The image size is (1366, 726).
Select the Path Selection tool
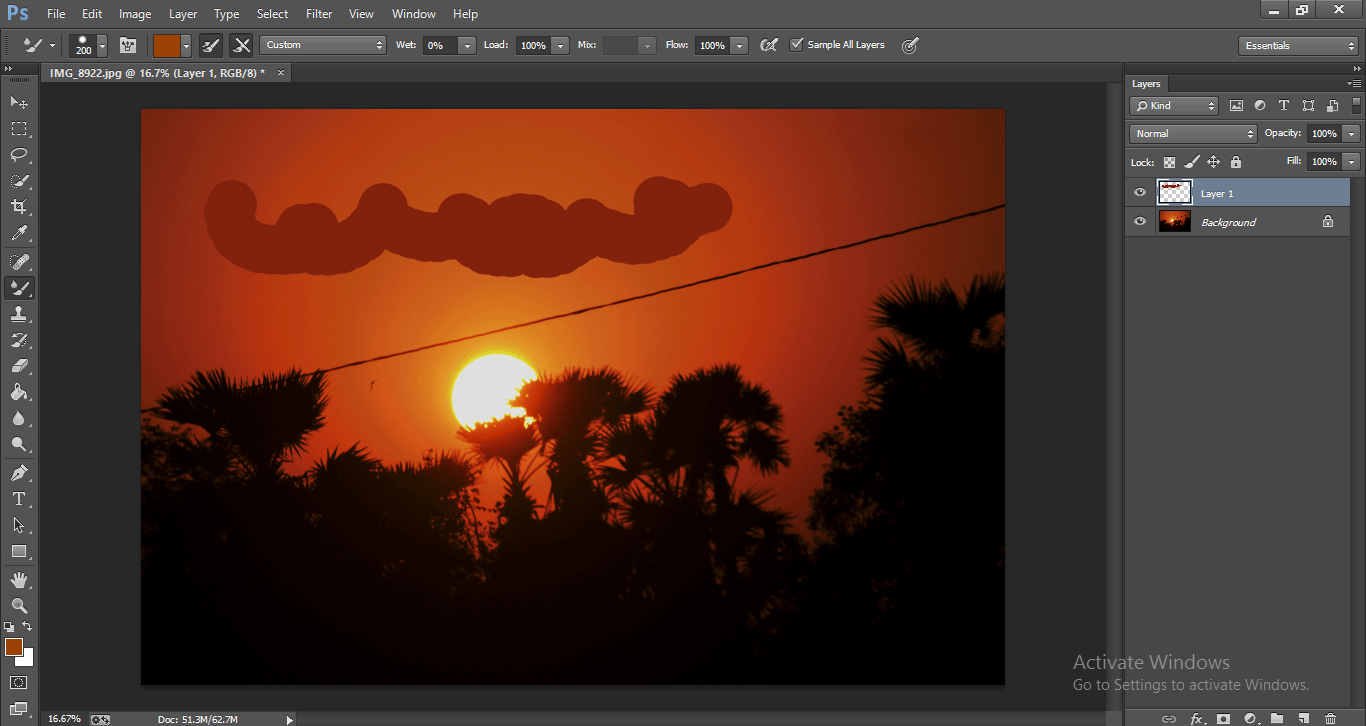pyautogui.click(x=19, y=525)
